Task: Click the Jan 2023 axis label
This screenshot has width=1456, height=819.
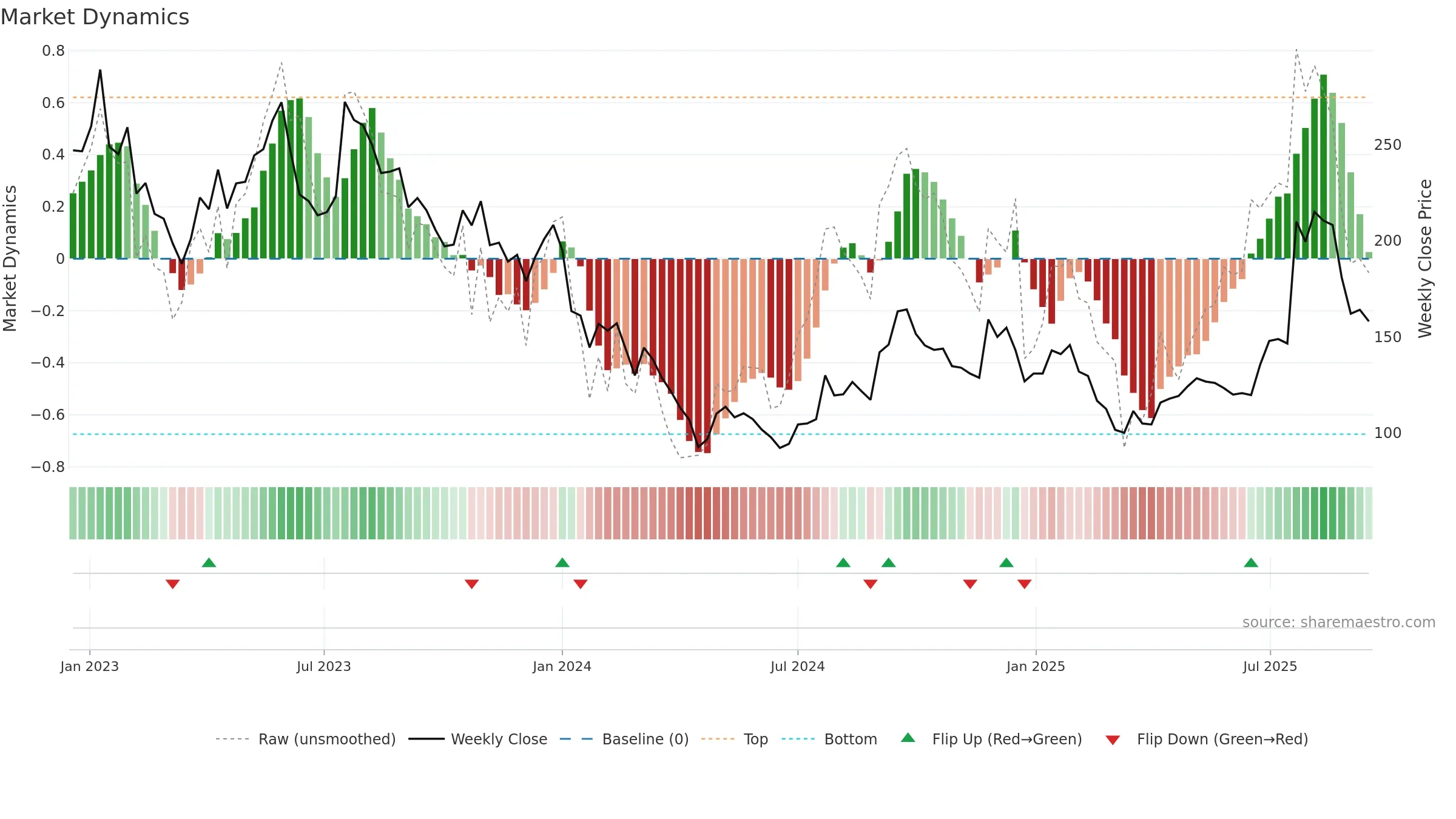Action: tap(90, 666)
